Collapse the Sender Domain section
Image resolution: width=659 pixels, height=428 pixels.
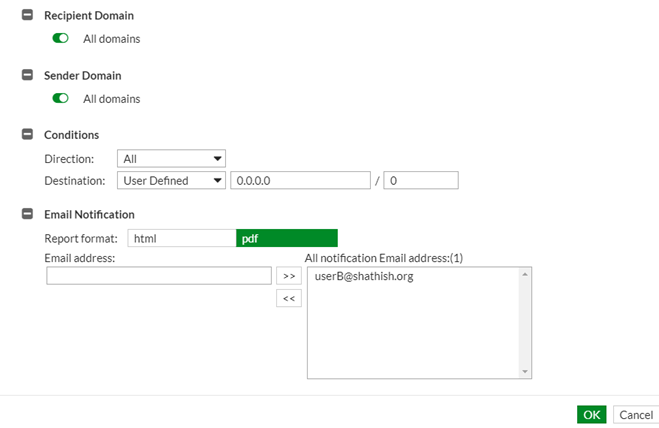[28, 75]
